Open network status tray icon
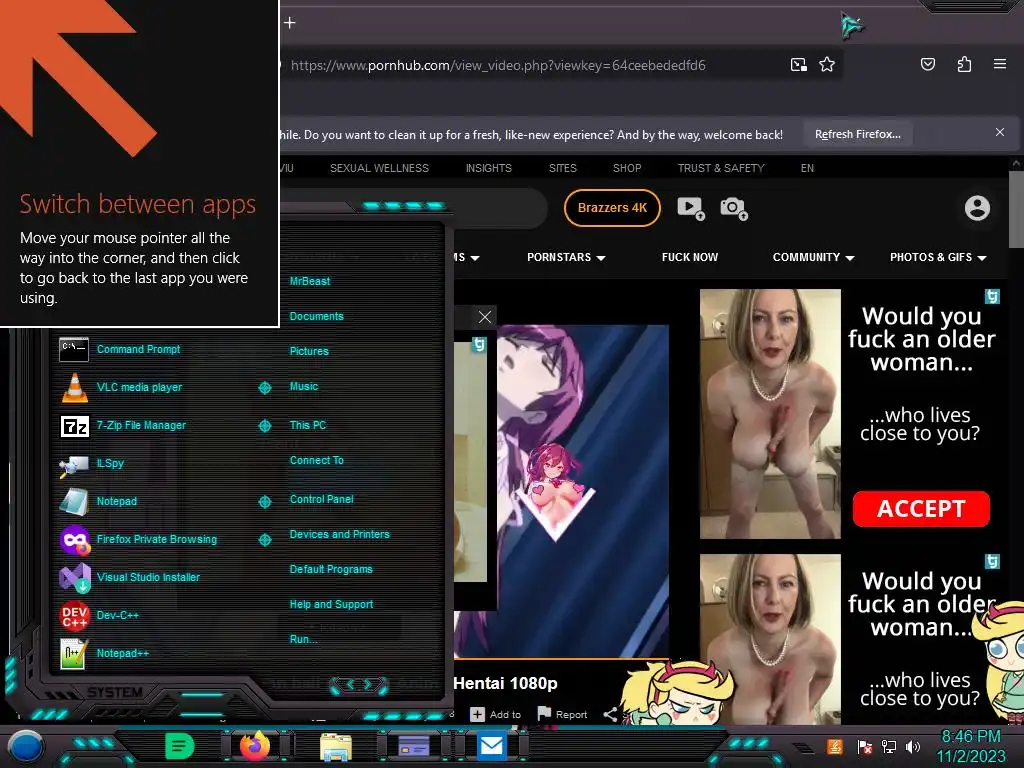This screenshot has width=1024, height=768. point(889,746)
